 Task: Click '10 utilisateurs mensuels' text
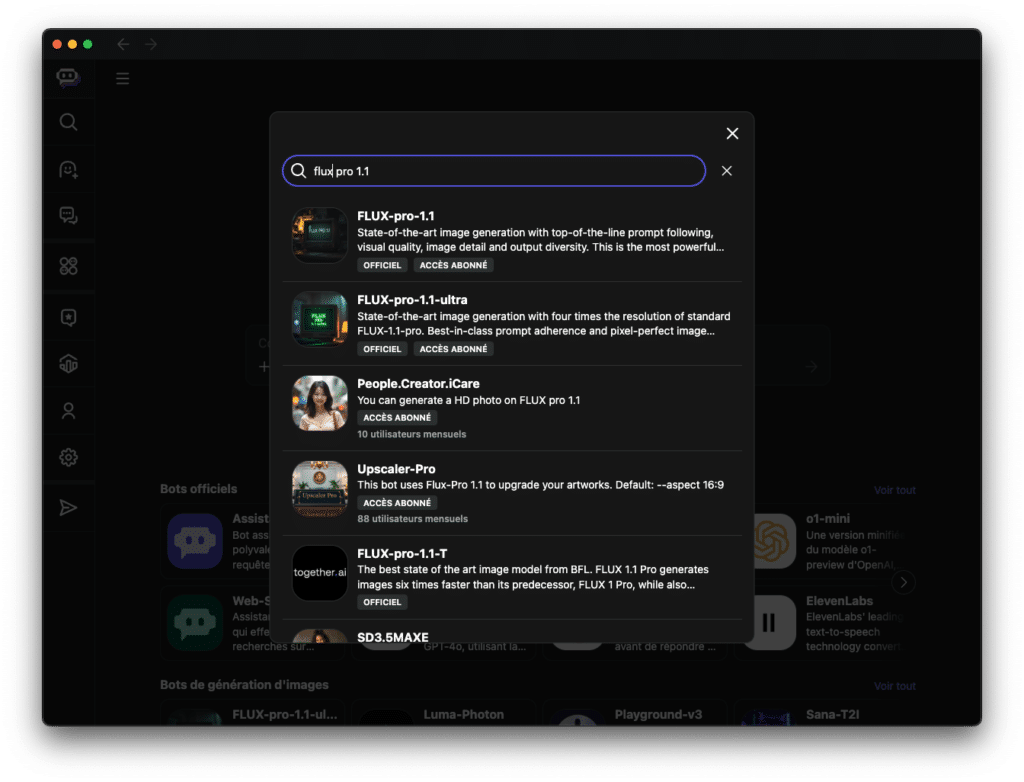[x=411, y=434]
